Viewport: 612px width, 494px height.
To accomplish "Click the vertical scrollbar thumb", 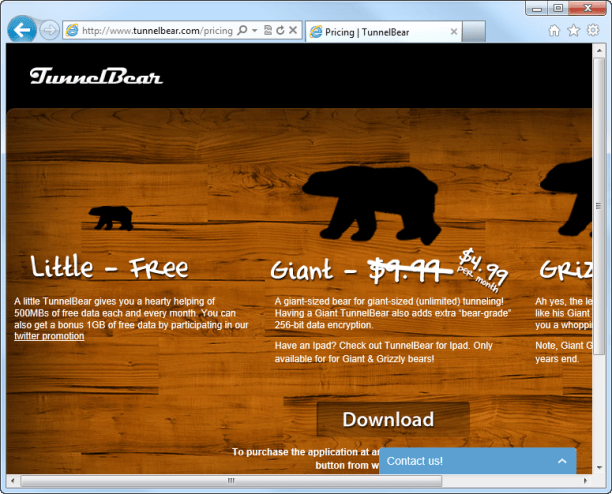I will point(598,206).
